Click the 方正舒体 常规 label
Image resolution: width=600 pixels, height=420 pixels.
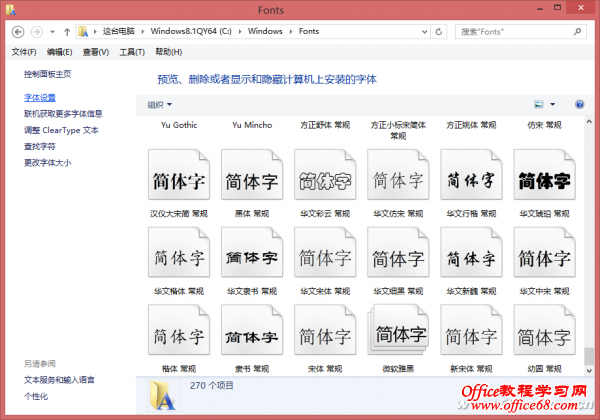coord(325,125)
